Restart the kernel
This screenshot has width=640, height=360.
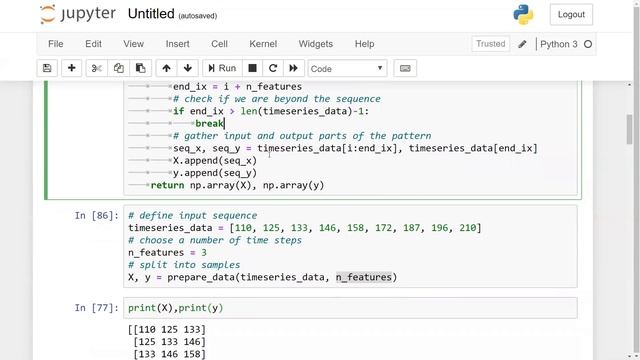pyautogui.click(x=273, y=68)
